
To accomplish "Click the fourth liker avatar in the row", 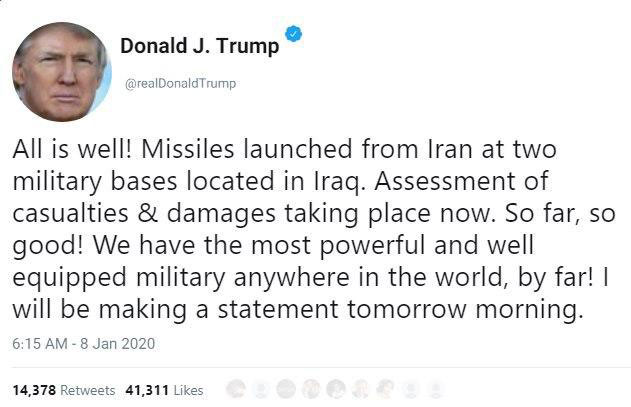I will coord(309,388).
